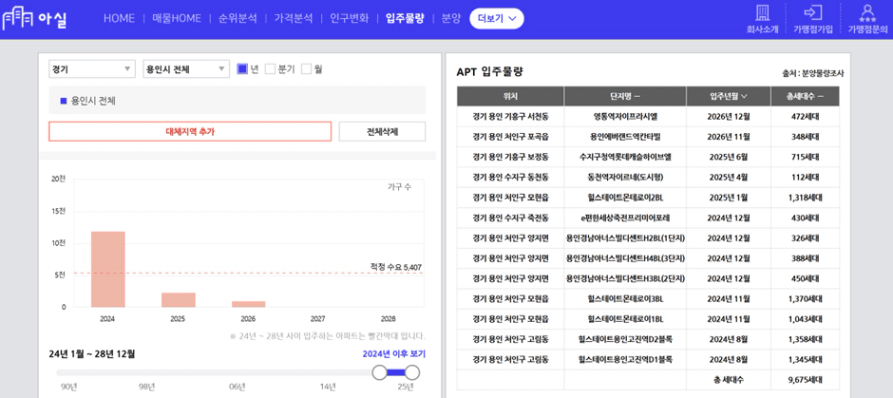This screenshot has height=398, width=893.
Task: Click the 대체지역 추가 button
Action: [x=190, y=132]
